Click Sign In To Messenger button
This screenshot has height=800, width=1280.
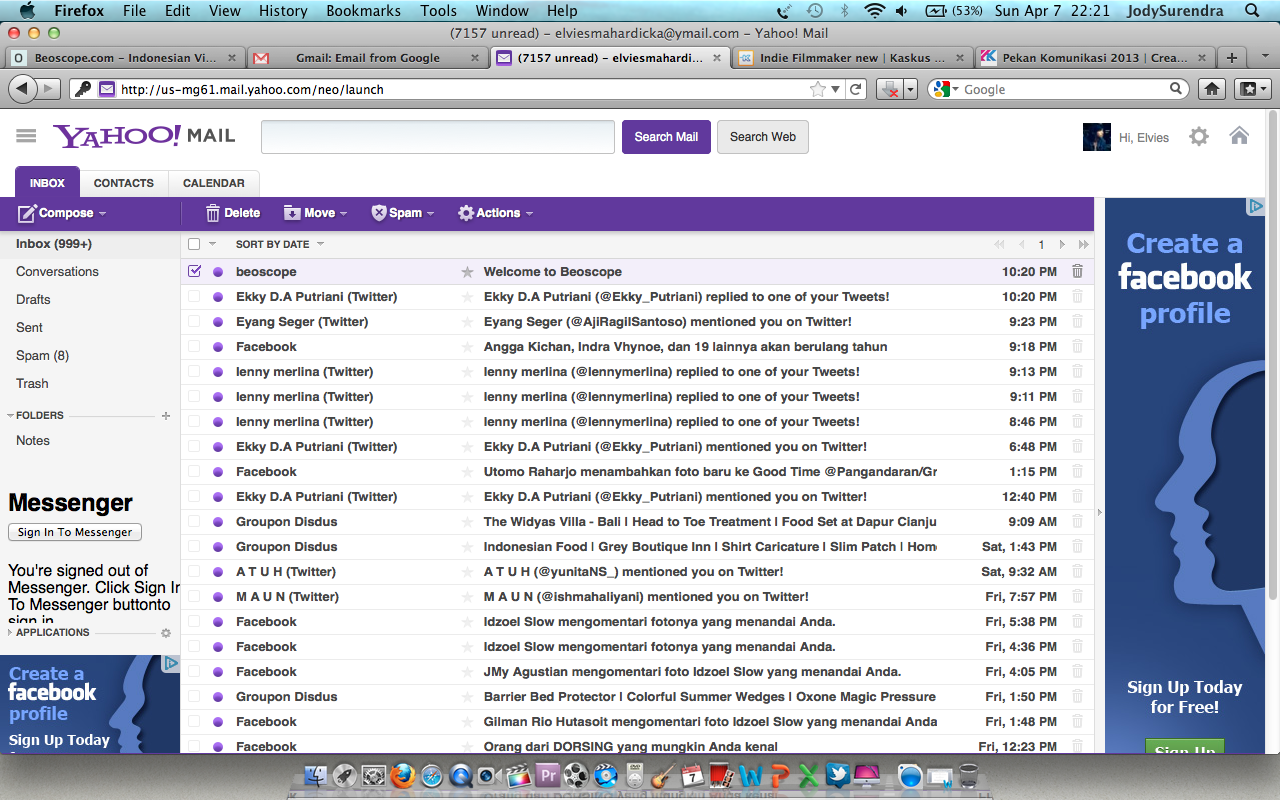click(x=75, y=532)
